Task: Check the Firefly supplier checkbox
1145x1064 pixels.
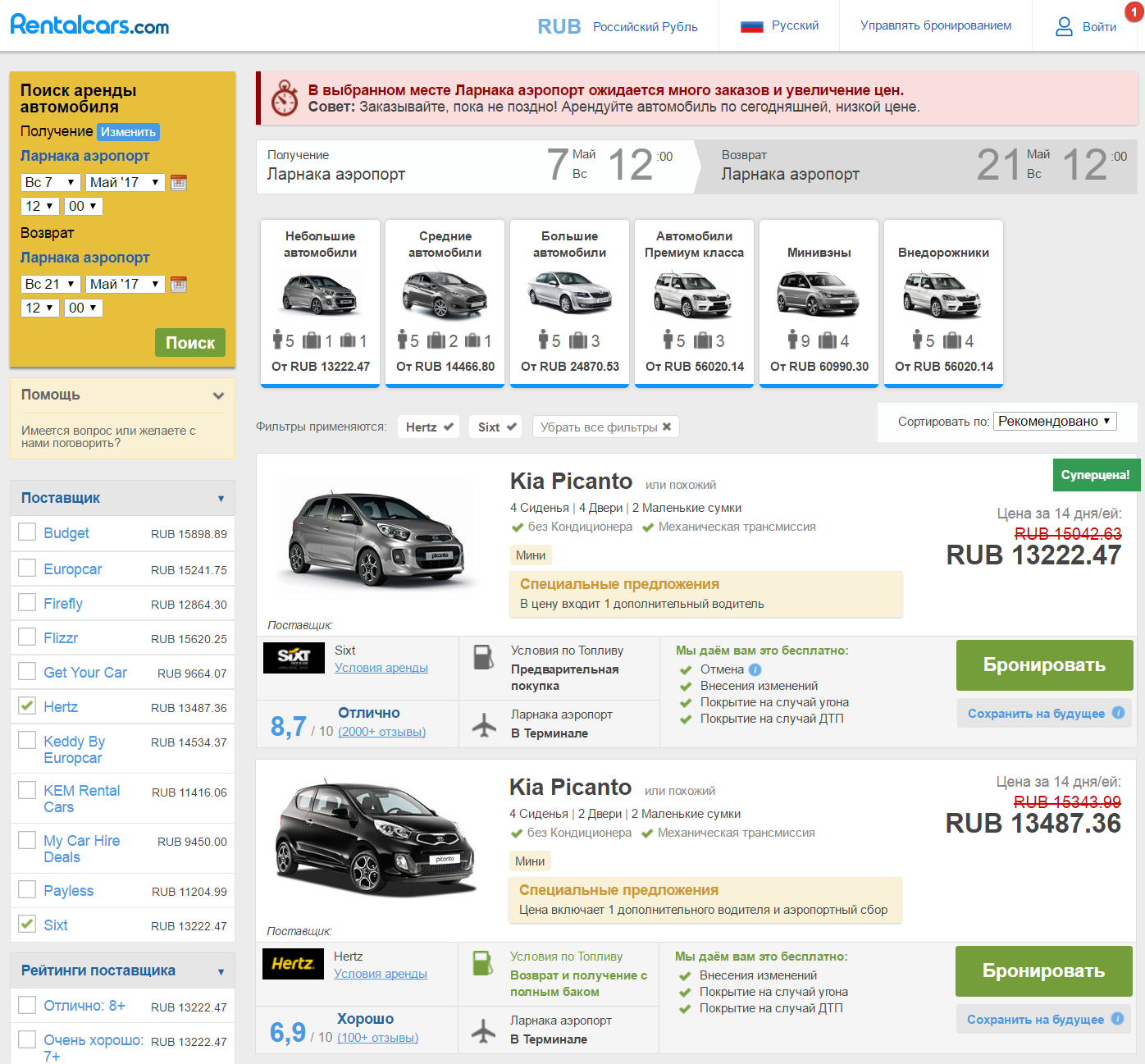Action: (27, 602)
